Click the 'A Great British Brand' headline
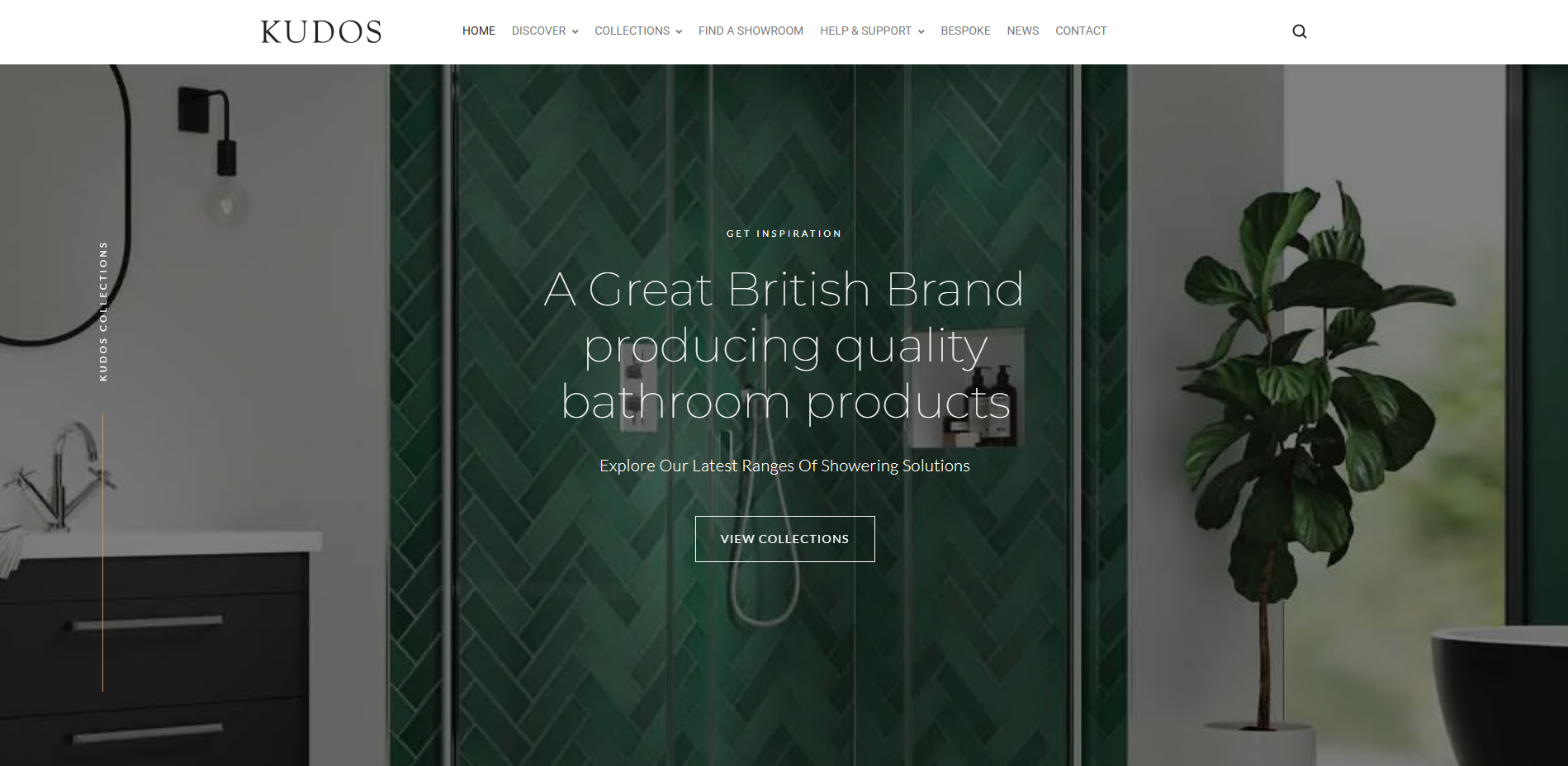This screenshot has height=766, width=1568. (x=784, y=290)
